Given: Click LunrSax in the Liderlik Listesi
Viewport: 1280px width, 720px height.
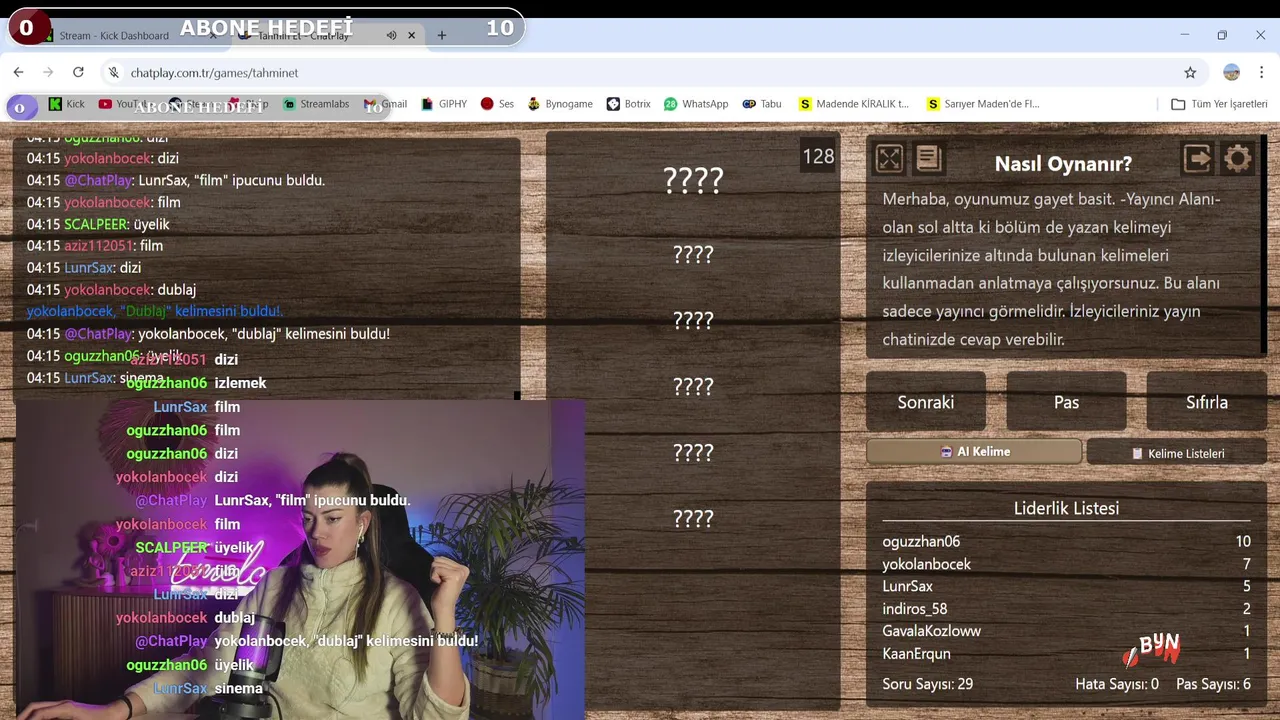Looking at the screenshot, I should (907, 586).
